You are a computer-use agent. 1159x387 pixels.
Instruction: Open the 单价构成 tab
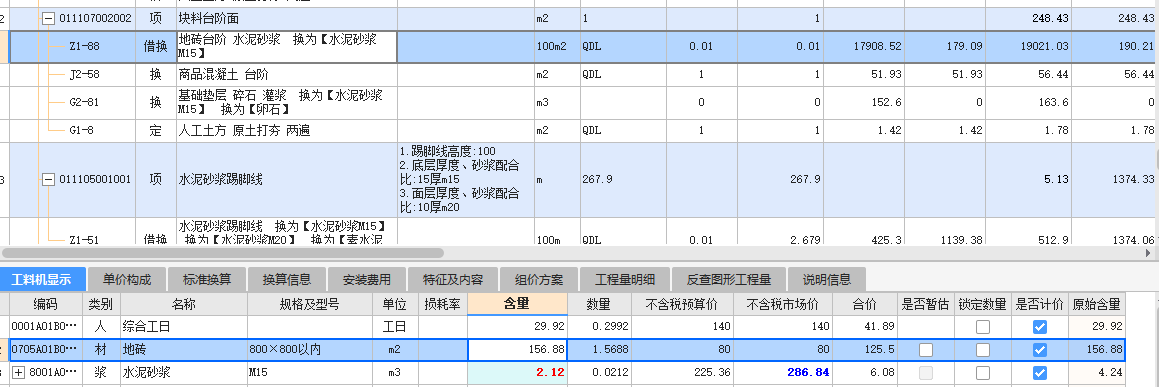[127, 280]
